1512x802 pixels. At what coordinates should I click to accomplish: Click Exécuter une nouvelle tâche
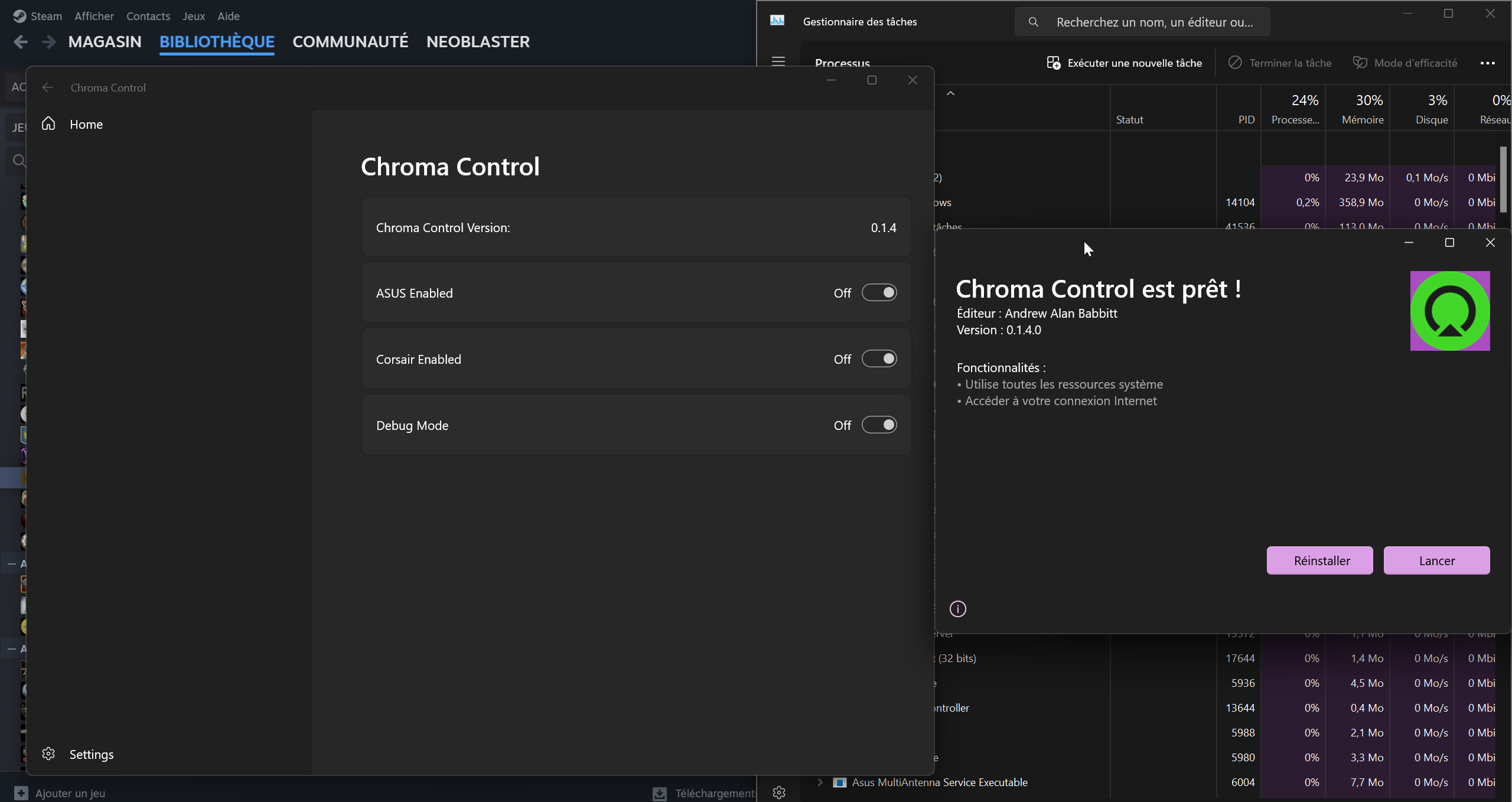[x=1124, y=63]
